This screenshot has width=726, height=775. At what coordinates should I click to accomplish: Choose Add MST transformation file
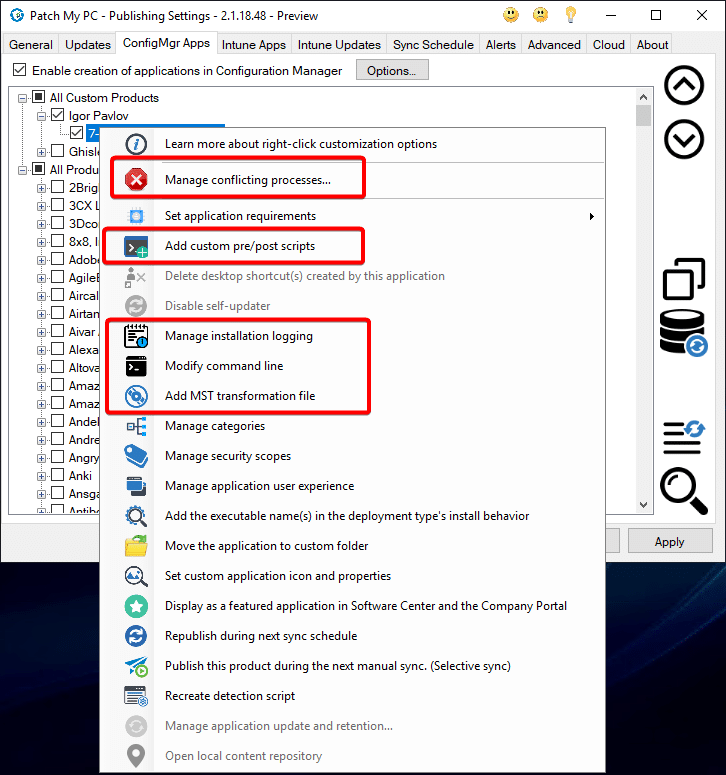click(239, 396)
